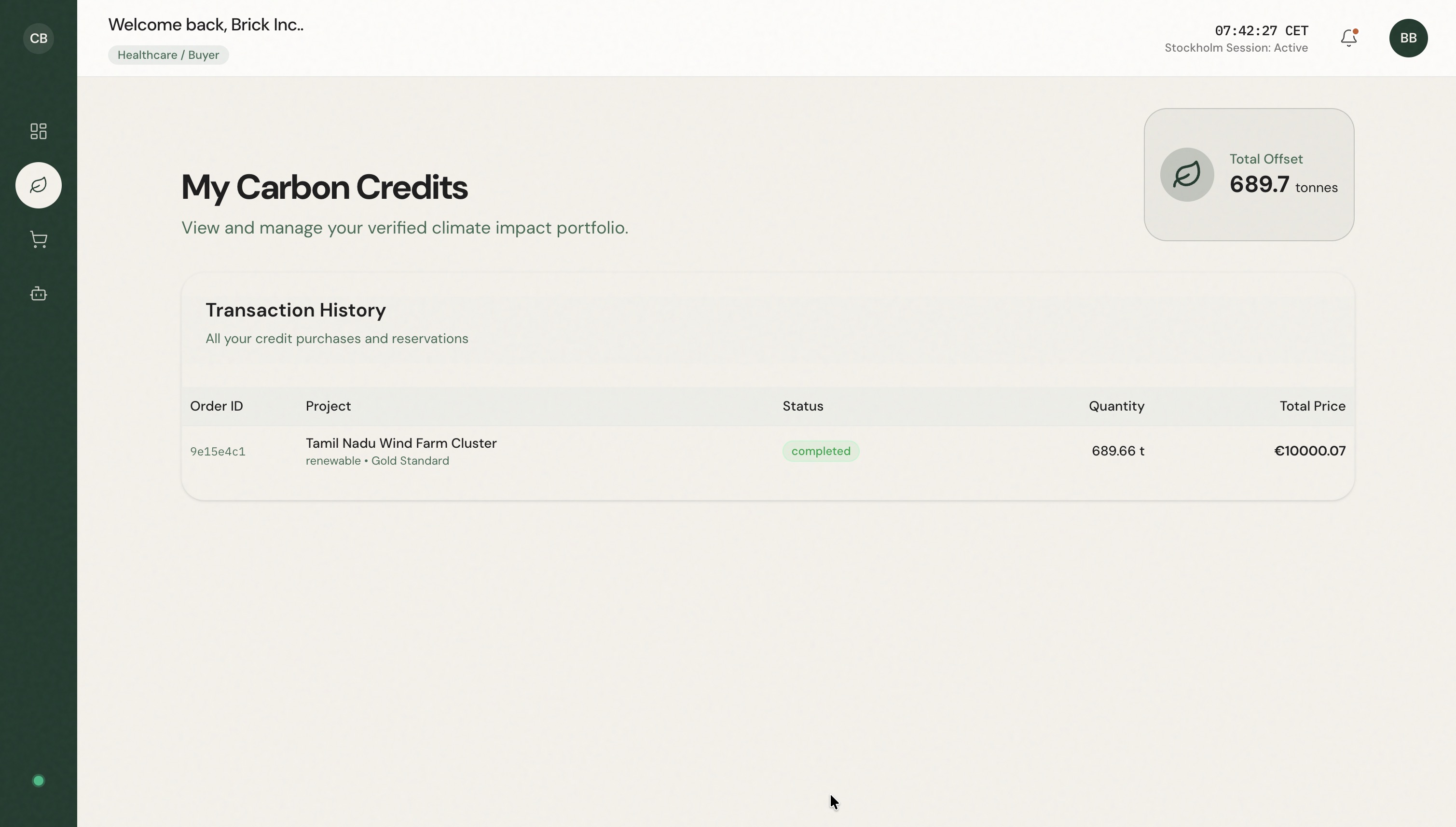Click the notification bell icon
The height and width of the screenshot is (827, 1456).
coord(1349,38)
